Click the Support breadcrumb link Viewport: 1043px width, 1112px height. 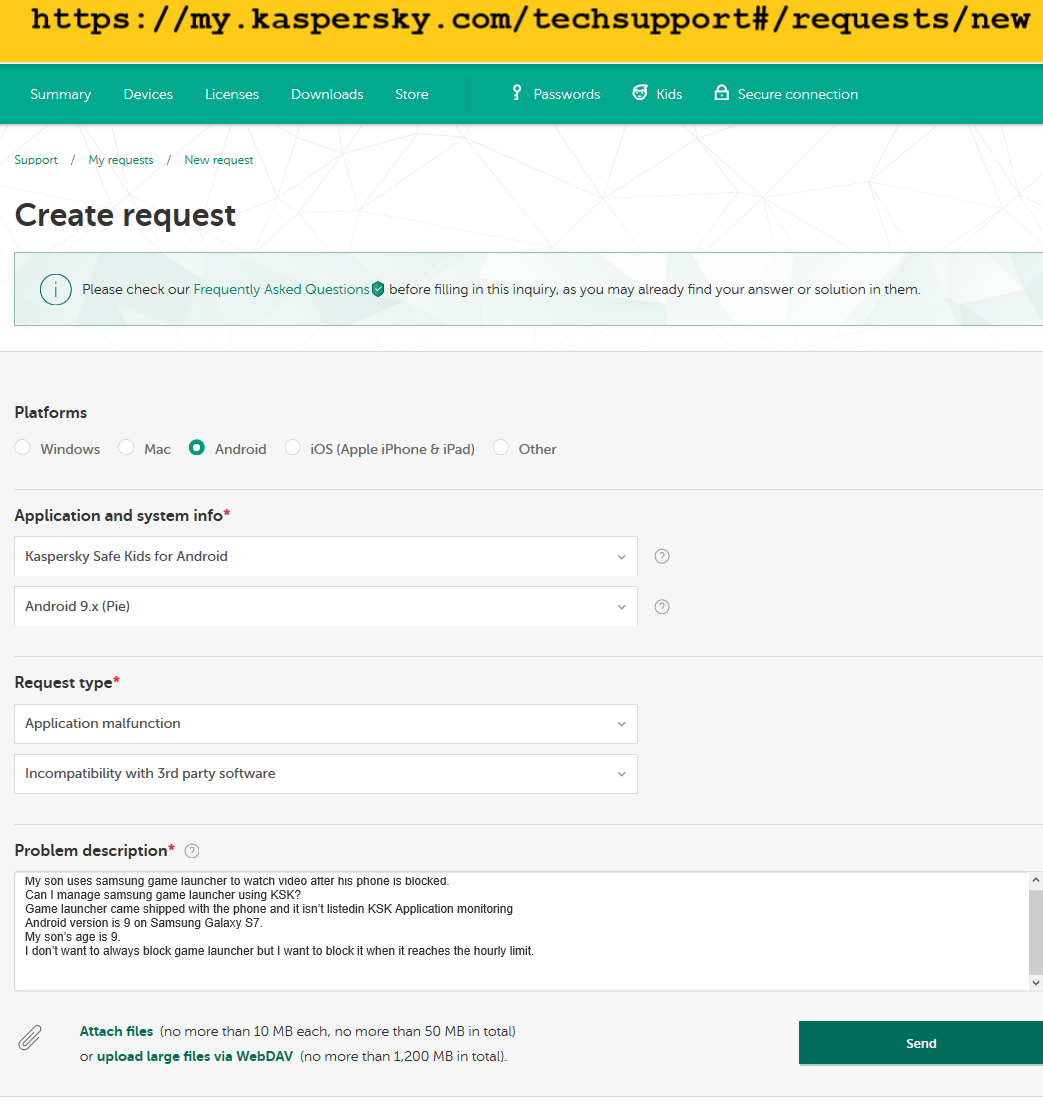click(36, 160)
